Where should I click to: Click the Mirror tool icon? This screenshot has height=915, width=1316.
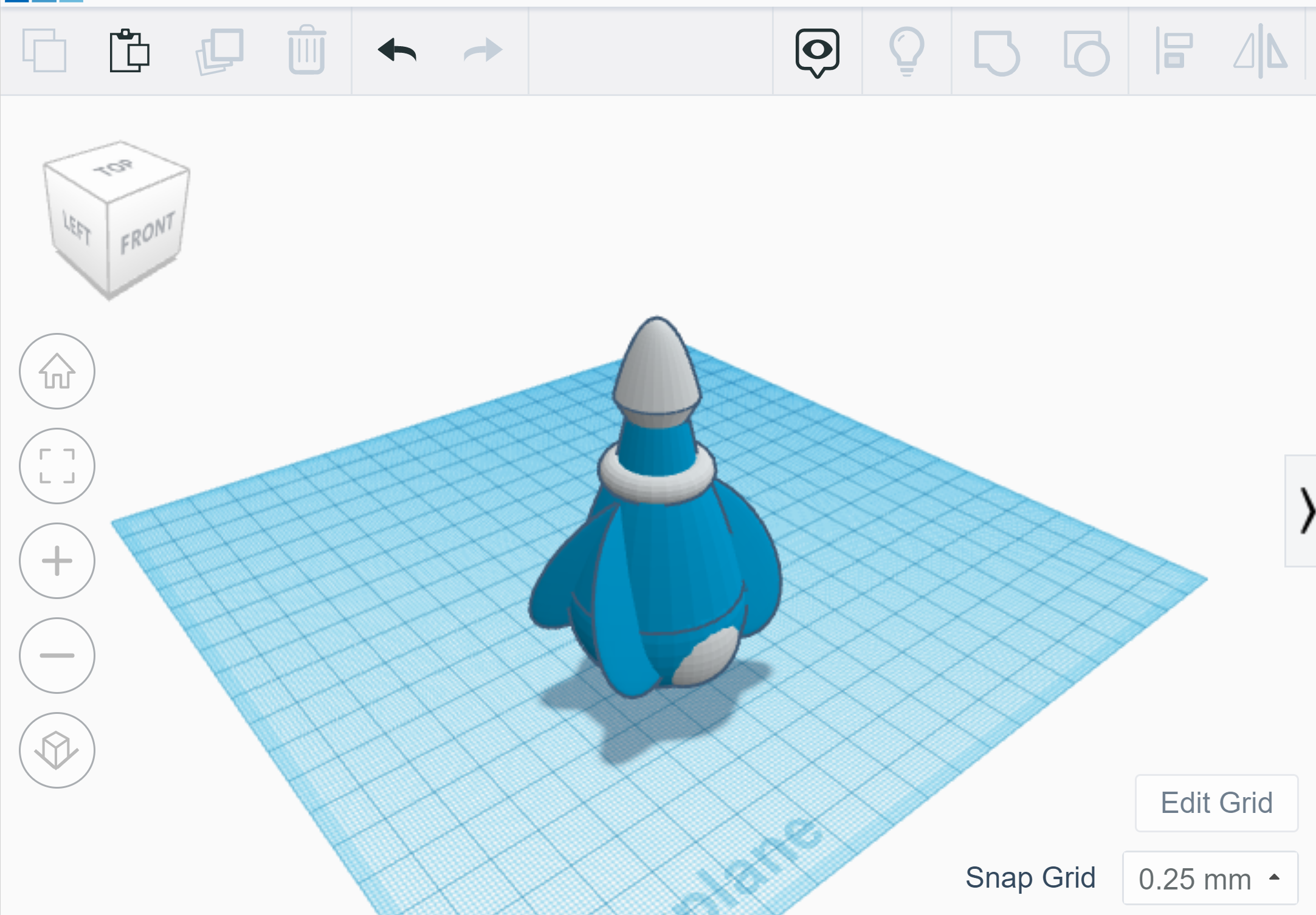(1261, 51)
